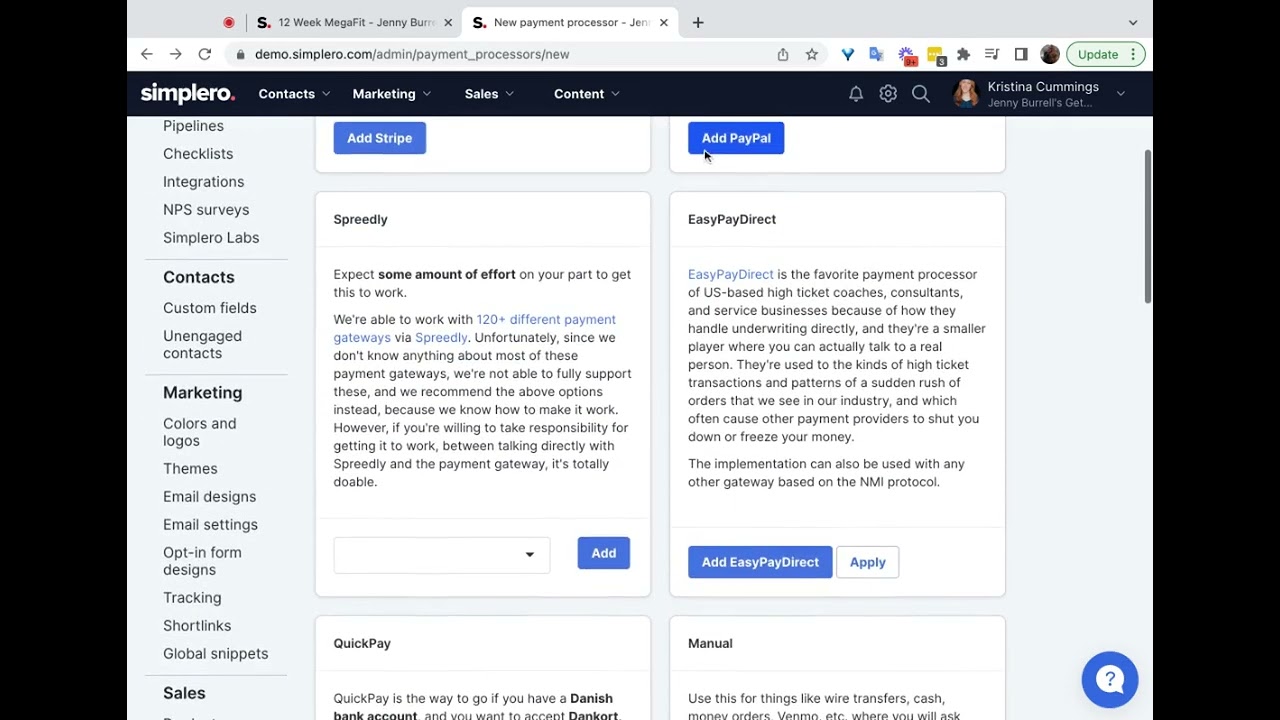
Task: Open Colors and logos in sidebar
Action: pyautogui.click(x=200, y=432)
